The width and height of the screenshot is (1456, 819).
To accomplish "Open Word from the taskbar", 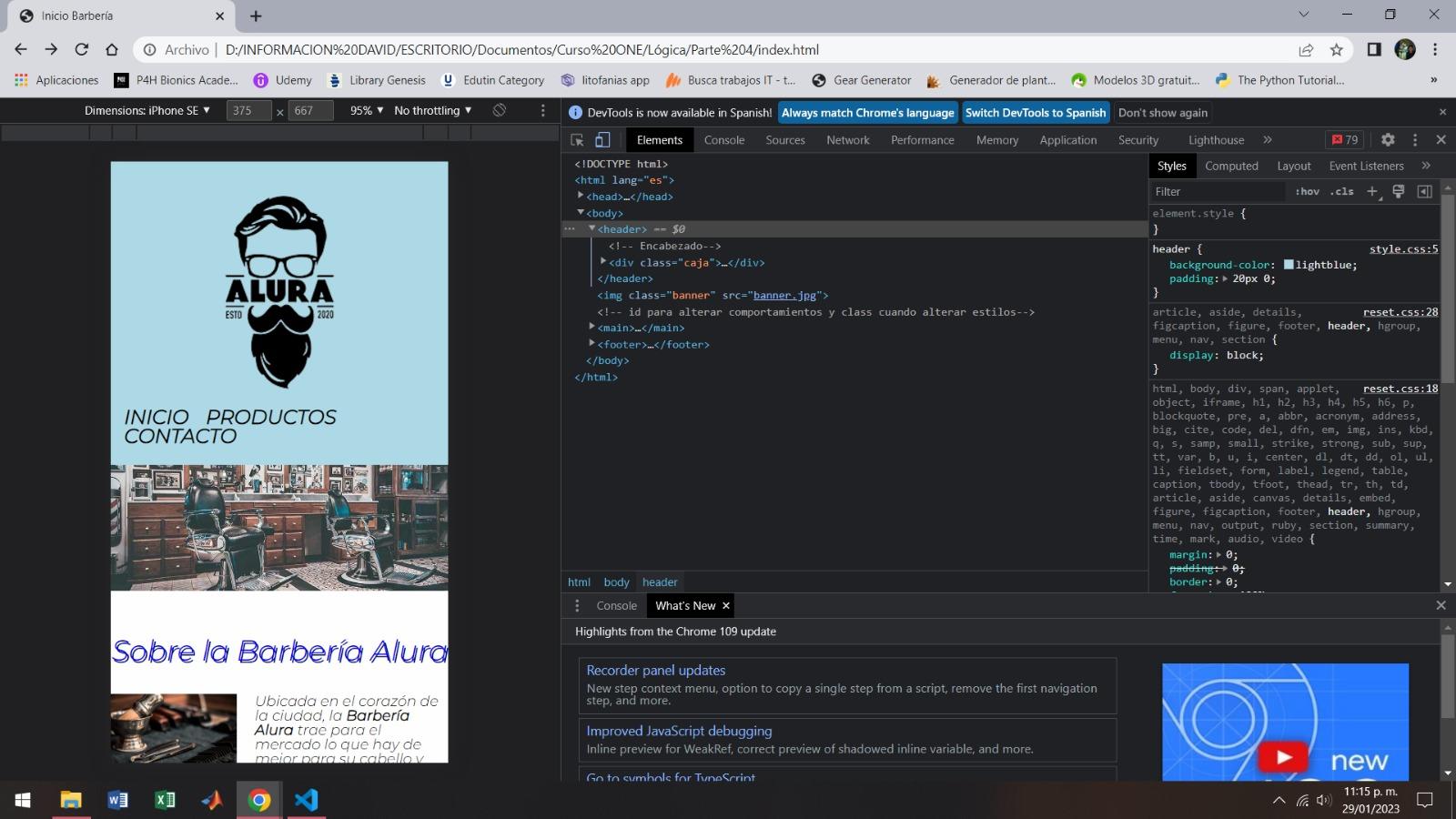I will 117,800.
